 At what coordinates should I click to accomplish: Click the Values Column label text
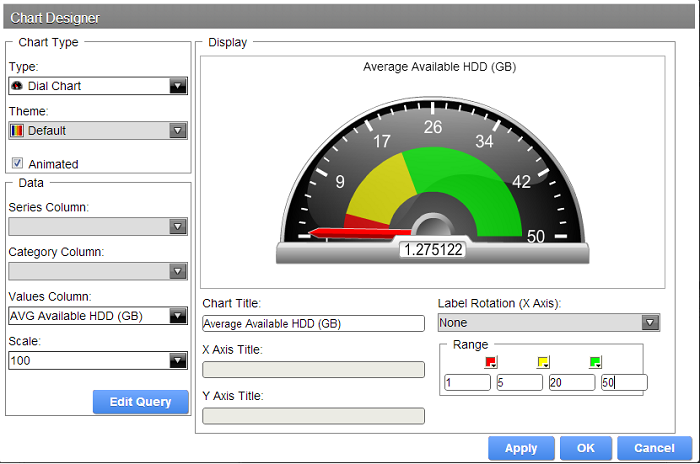pos(50,297)
